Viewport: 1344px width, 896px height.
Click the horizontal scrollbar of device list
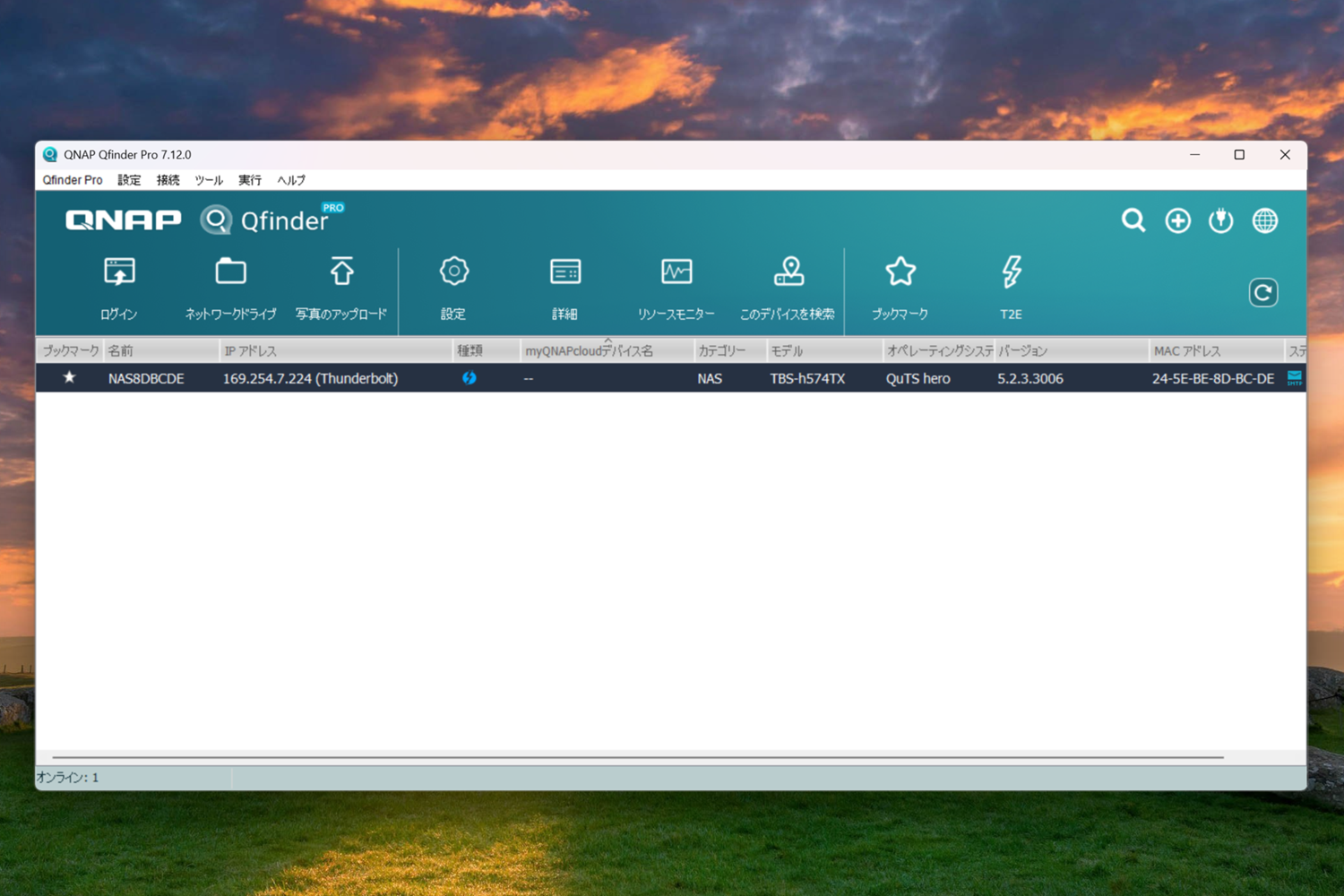(x=638, y=757)
